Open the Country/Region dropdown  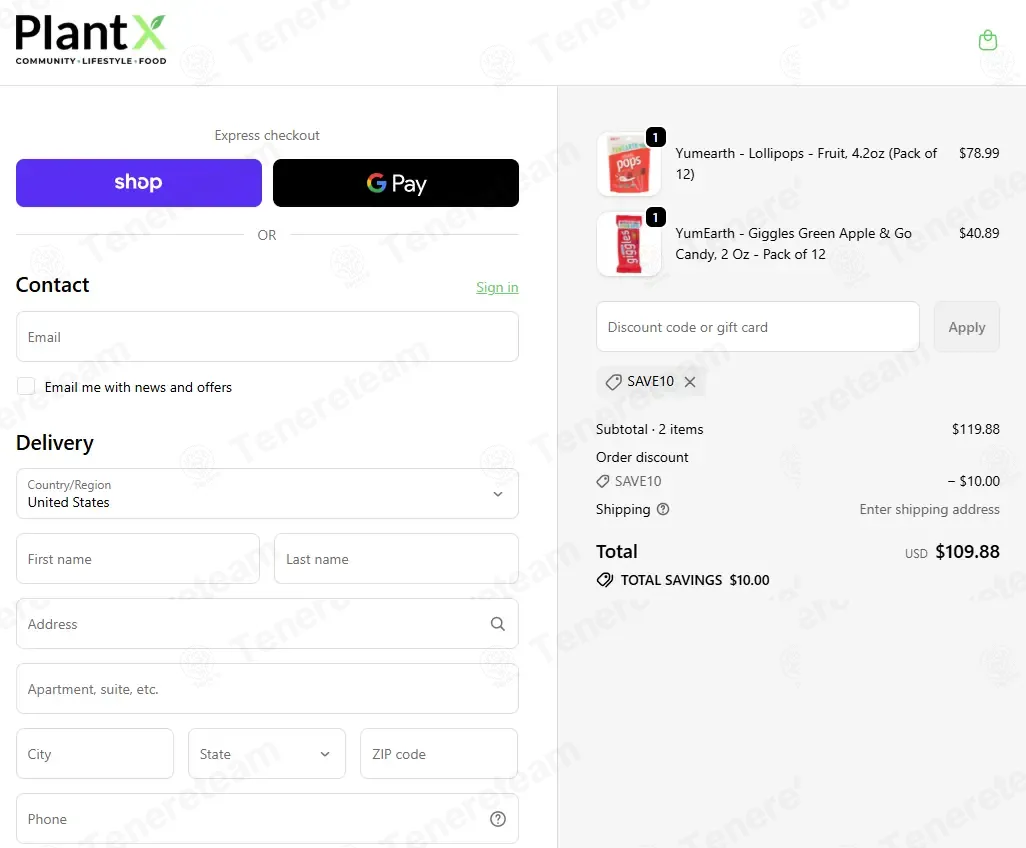pos(267,493)
